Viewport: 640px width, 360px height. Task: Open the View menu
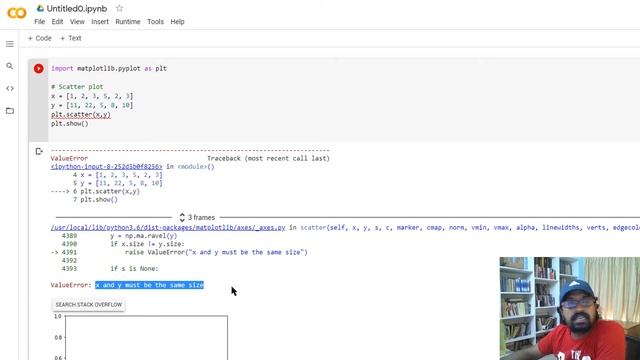coord(77,22)
